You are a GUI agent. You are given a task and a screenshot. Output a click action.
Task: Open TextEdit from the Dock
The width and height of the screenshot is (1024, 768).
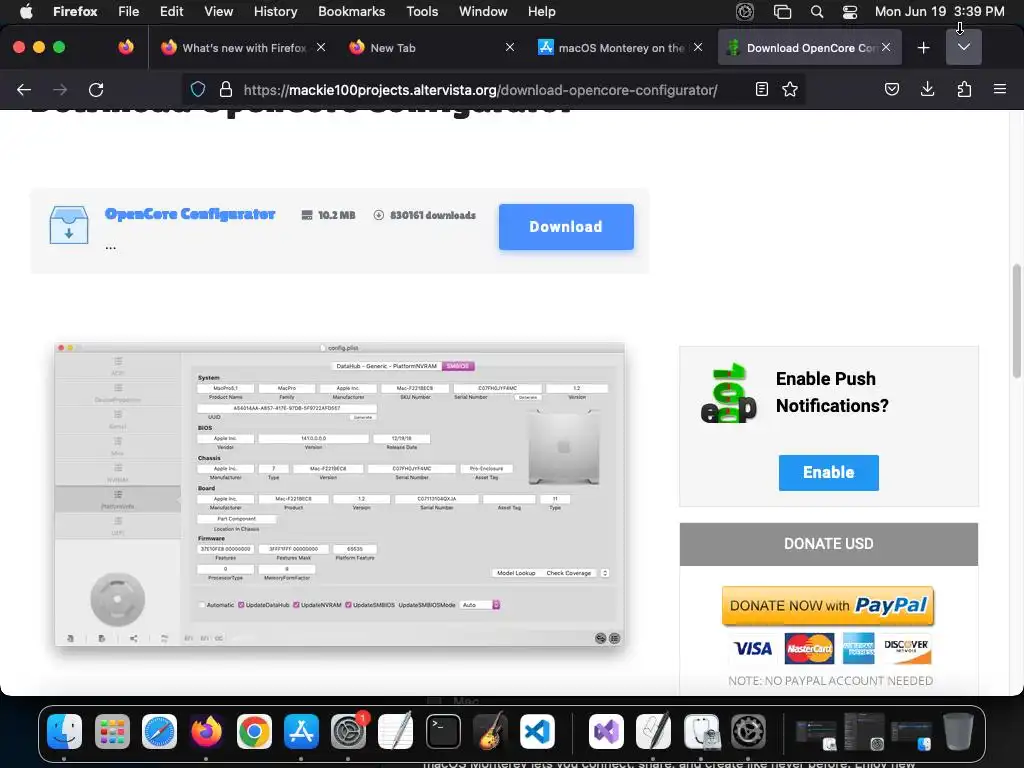pyautogui.click(x=396, y=731)
